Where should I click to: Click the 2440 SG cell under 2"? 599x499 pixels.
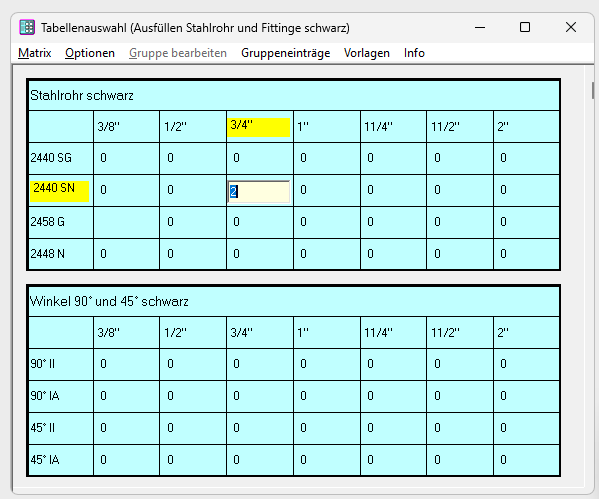pyautogui.click(x=526, y=158)
